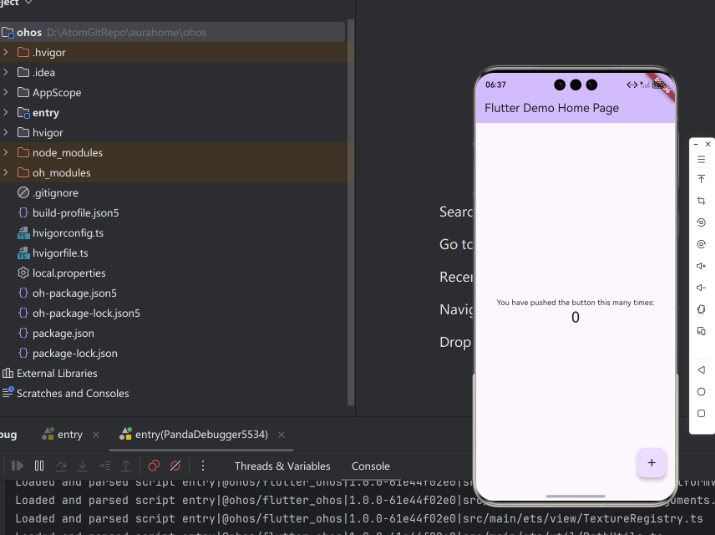The width and height of the screenshot is (715, 535).
Task: Click the Step Out debugger button
Action: [126, 466]
